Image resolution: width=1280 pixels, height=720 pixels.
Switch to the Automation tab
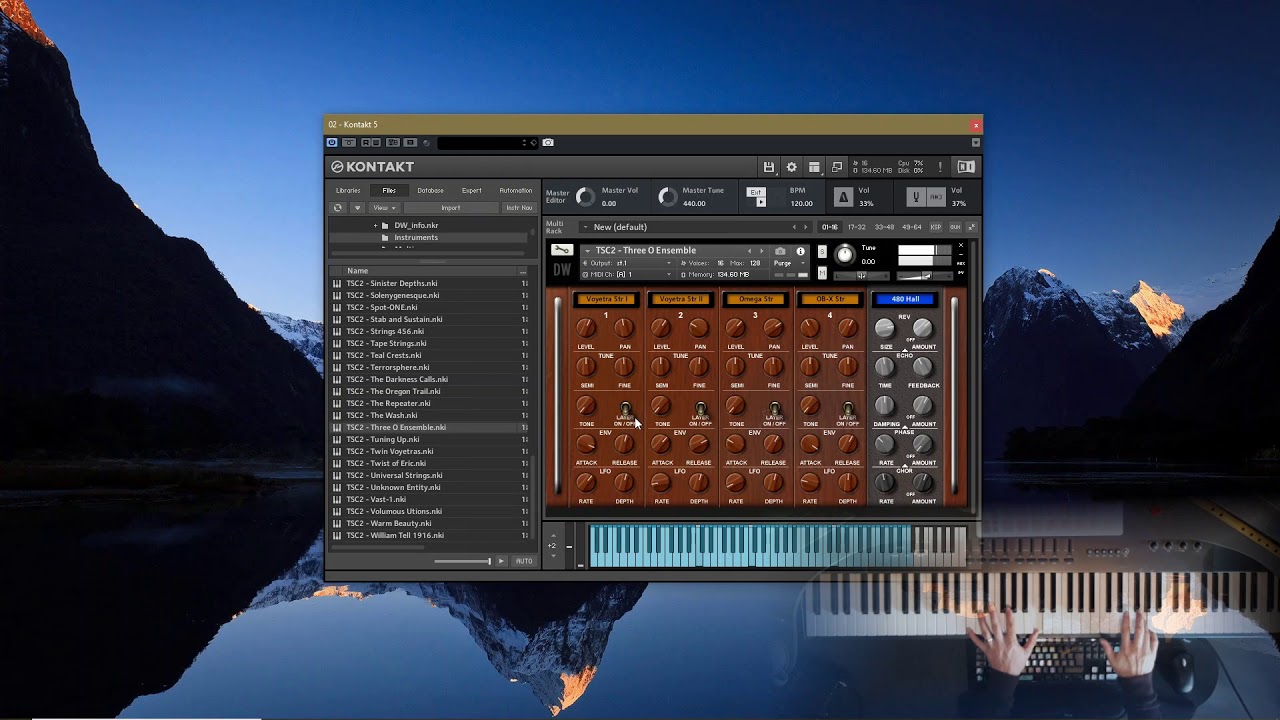515,190
